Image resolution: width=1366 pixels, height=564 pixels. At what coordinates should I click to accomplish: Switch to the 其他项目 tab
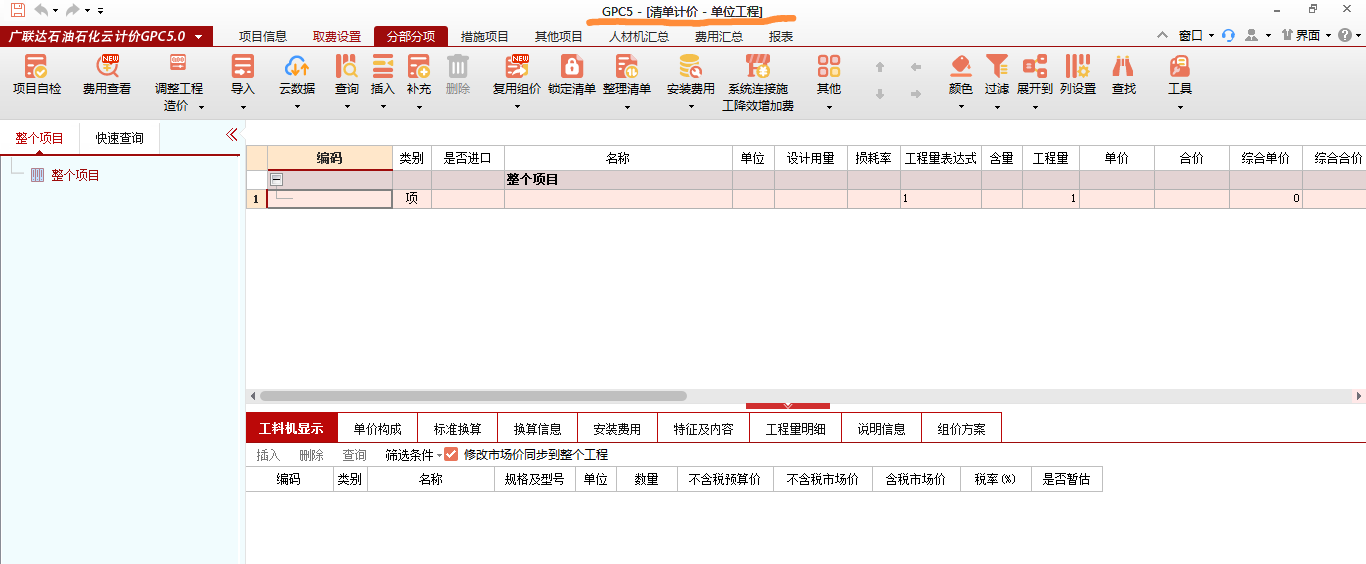click(x=559, y=36)
